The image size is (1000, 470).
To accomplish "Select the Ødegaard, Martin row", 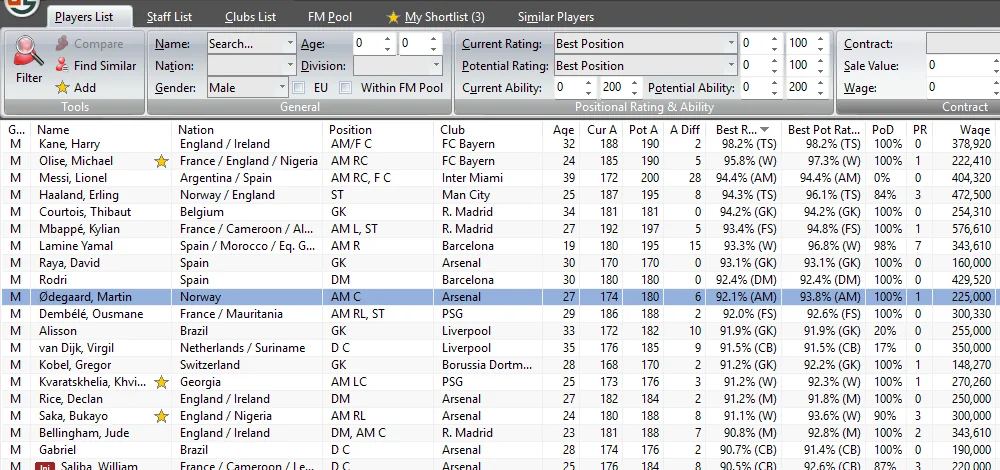I will pyautogui.click(x=500, y=297).
